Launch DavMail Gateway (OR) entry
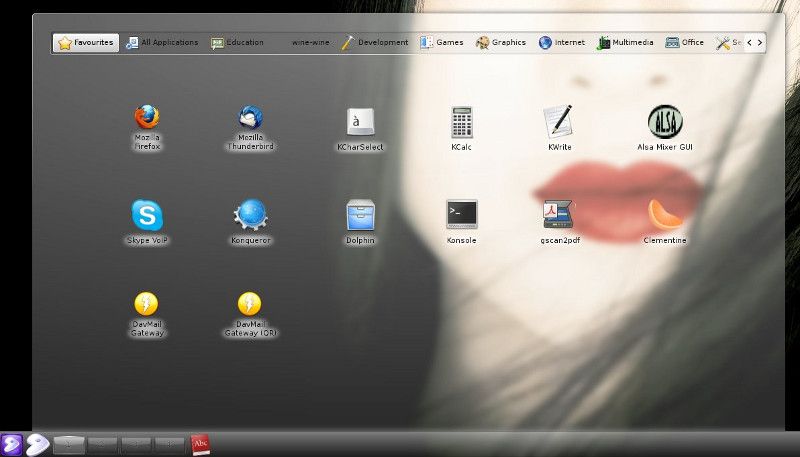This screenshot has height=457, width=800. 251,314
